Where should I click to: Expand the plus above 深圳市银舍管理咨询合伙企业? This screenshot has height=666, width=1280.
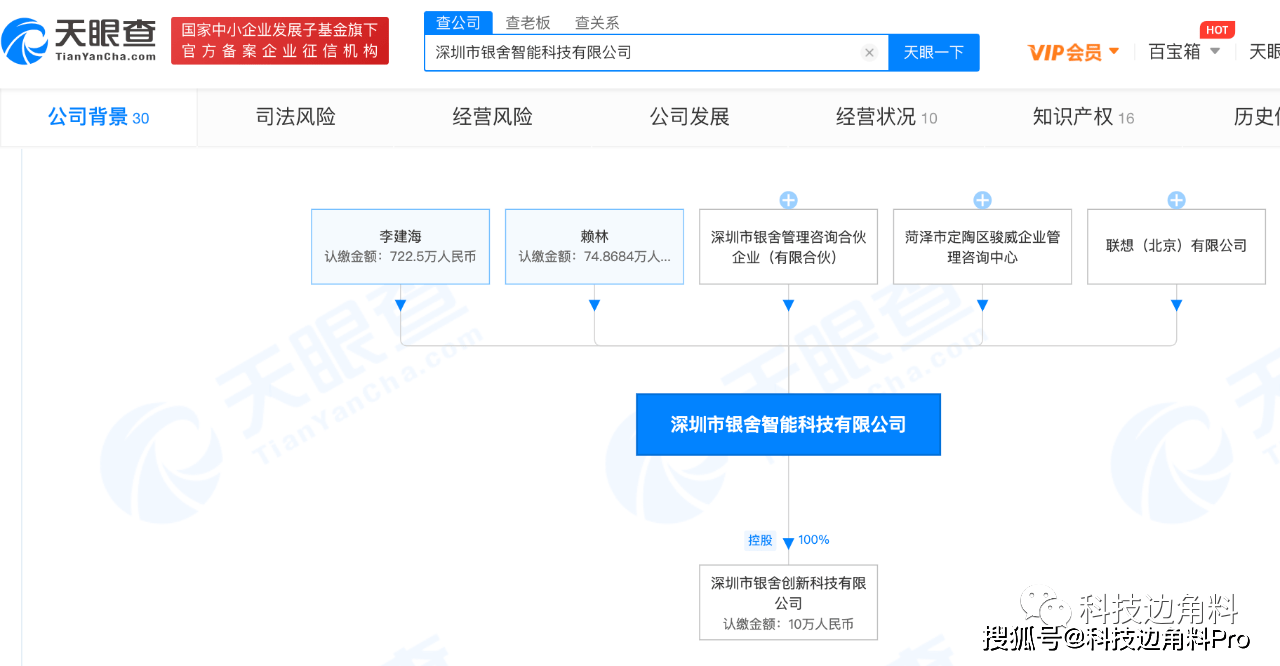point(788,199)
